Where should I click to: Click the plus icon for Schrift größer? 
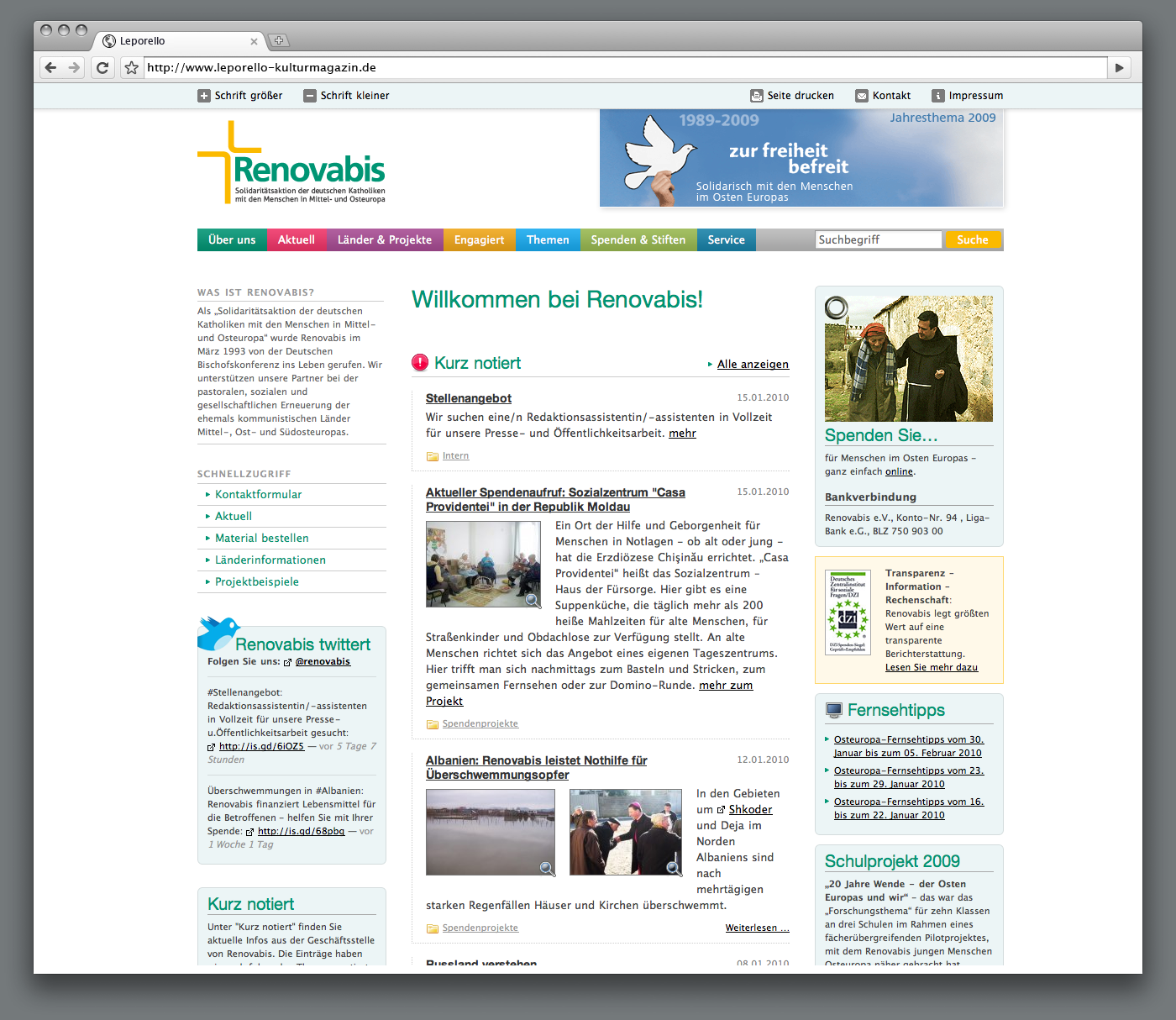[x=204, y=96]
